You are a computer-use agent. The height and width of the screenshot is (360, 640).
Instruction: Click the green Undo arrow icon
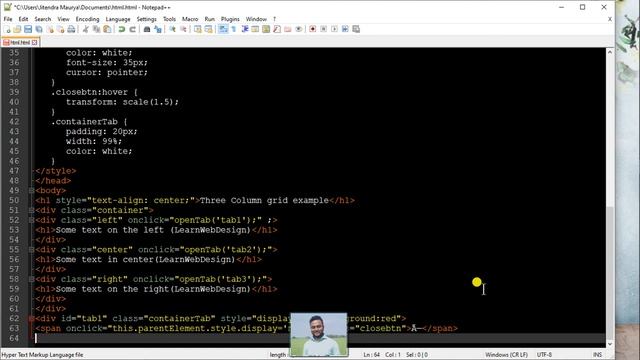[122, 29]
